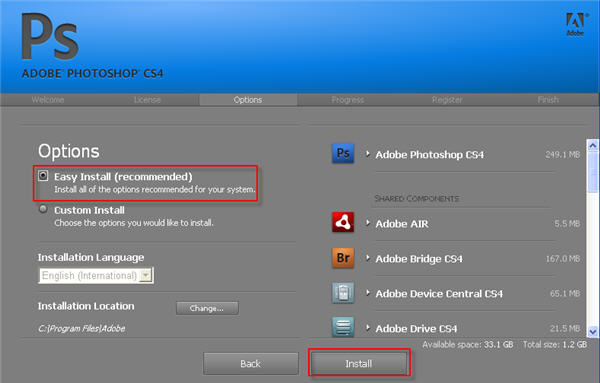600x383 pixels.
Task: Go to the Finish step tab
Action: (548, 100)
